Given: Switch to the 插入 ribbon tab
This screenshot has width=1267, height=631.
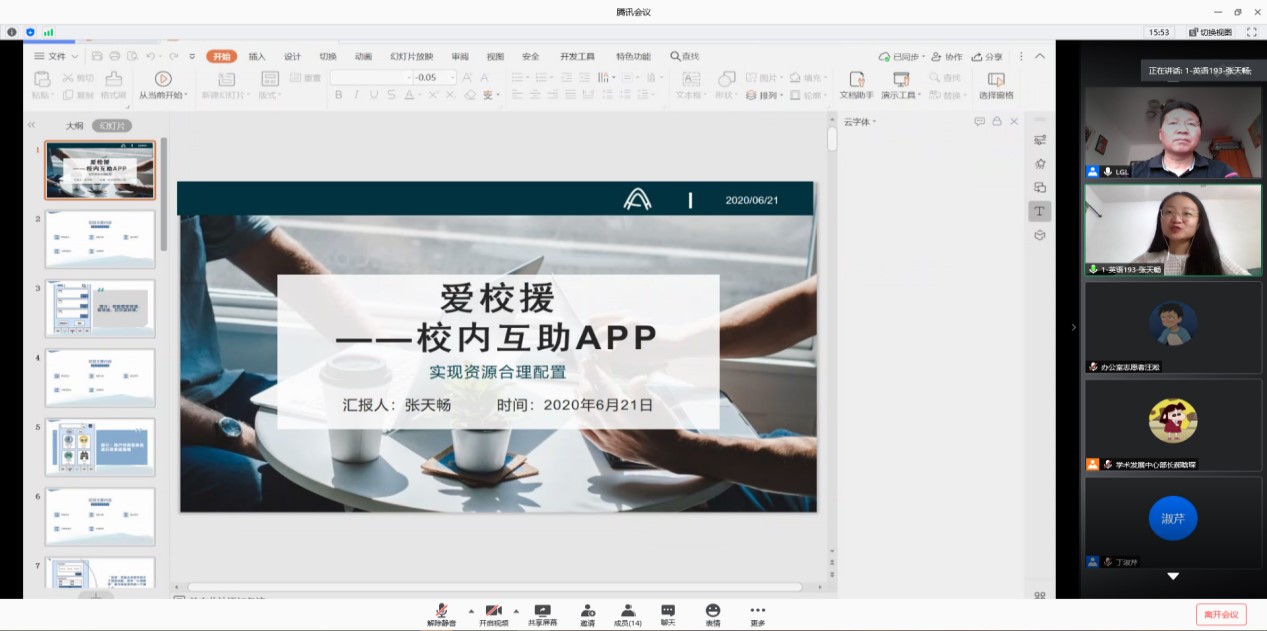Looking at the screenshot, I should coord(257,57).
